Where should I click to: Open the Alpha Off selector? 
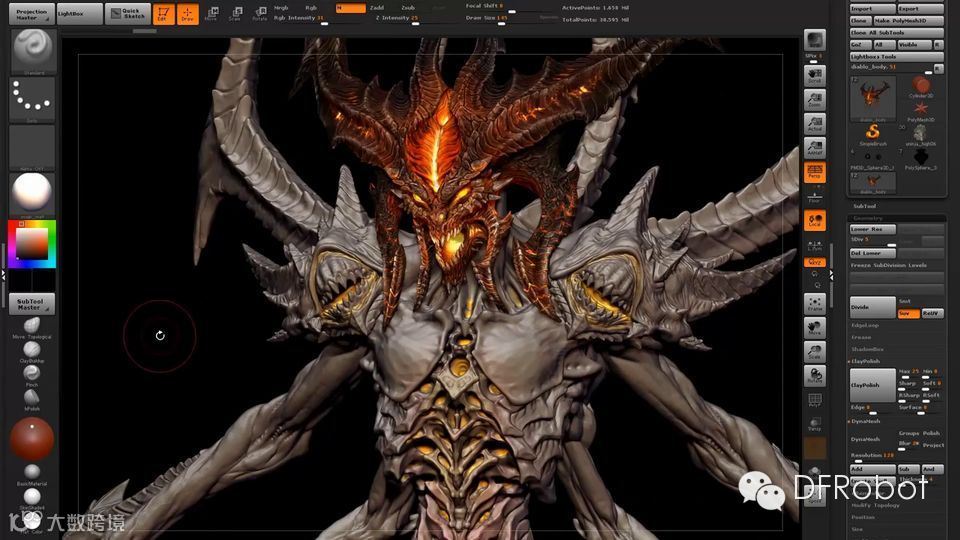pyautogui.click(x=32, y=148)
